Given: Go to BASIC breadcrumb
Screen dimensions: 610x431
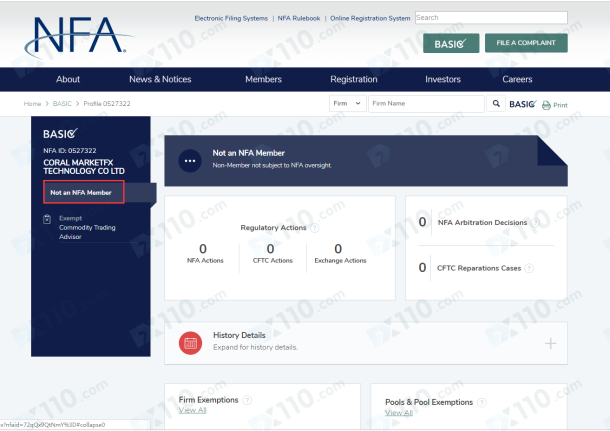Looking at the screenshot, I should (x=62, y=104).
